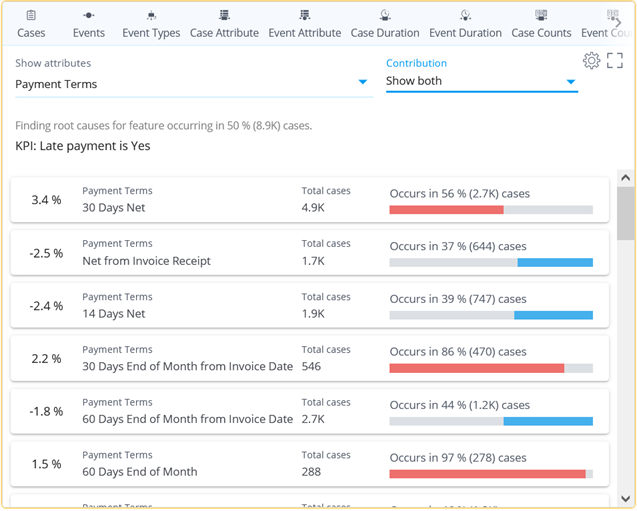Click the -2.5 % contribution value
Screen dimensions: 637x511
tap(46, 253)
